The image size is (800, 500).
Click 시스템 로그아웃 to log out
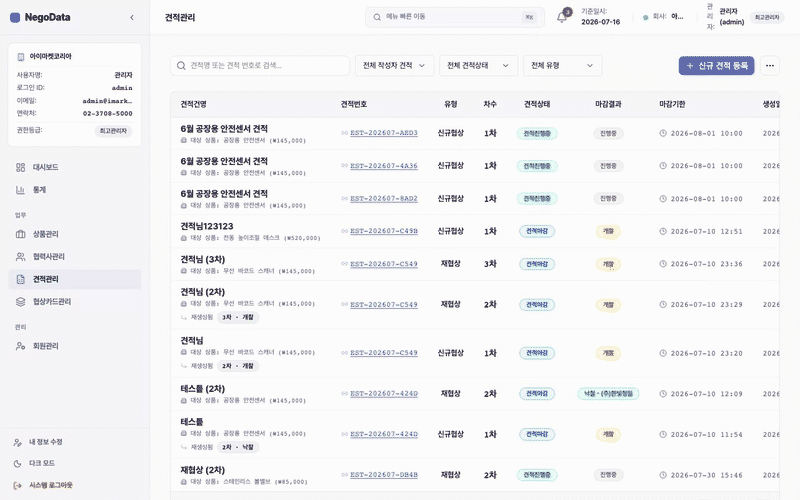(51, 485)
